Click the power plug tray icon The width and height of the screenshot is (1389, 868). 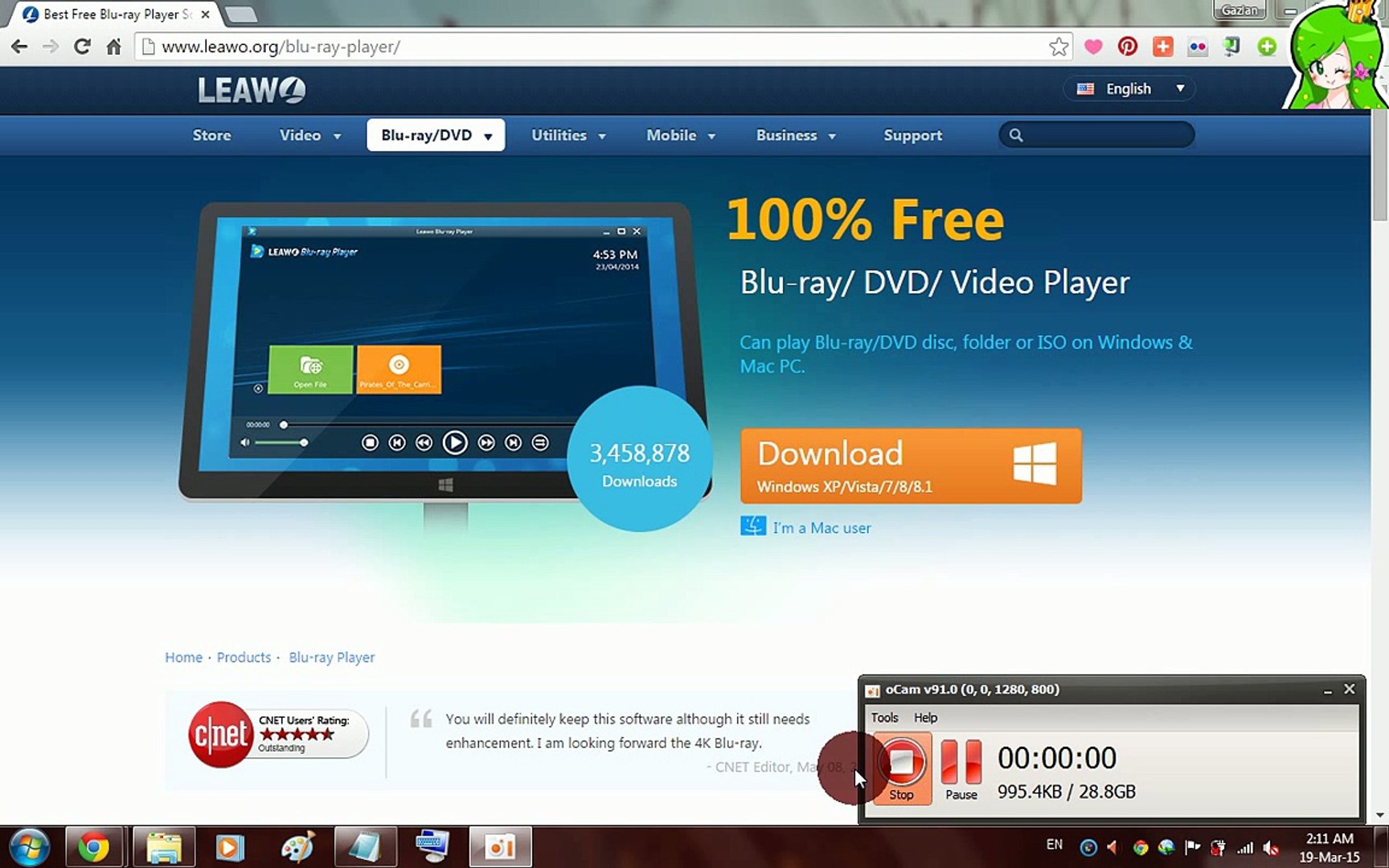point(1219,847)
